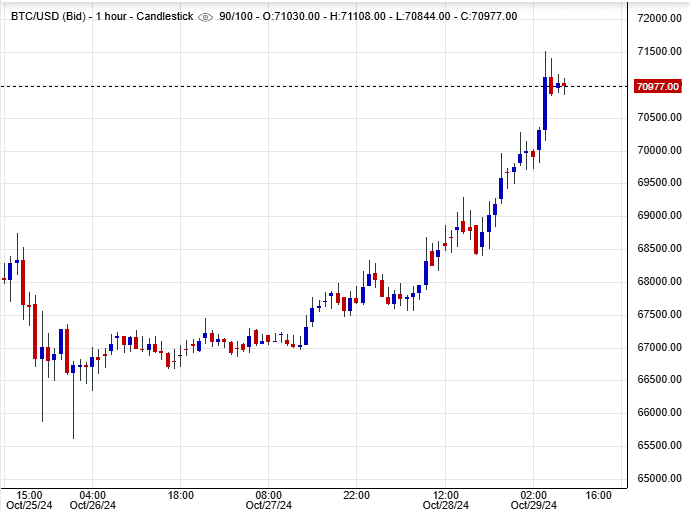Click the Oct/29/24 02:00 time label
This screenshot has height=512, width=690.
pyautogui.click(x=533, y=500)
